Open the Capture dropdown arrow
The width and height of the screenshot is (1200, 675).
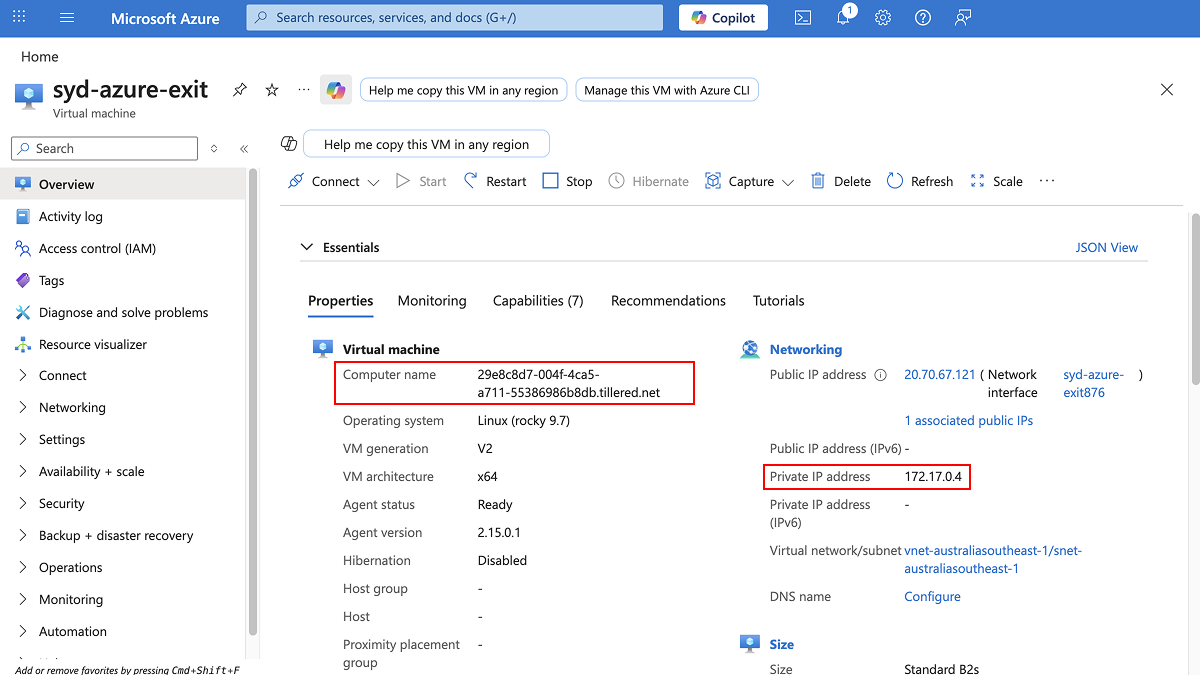[787, 181]
